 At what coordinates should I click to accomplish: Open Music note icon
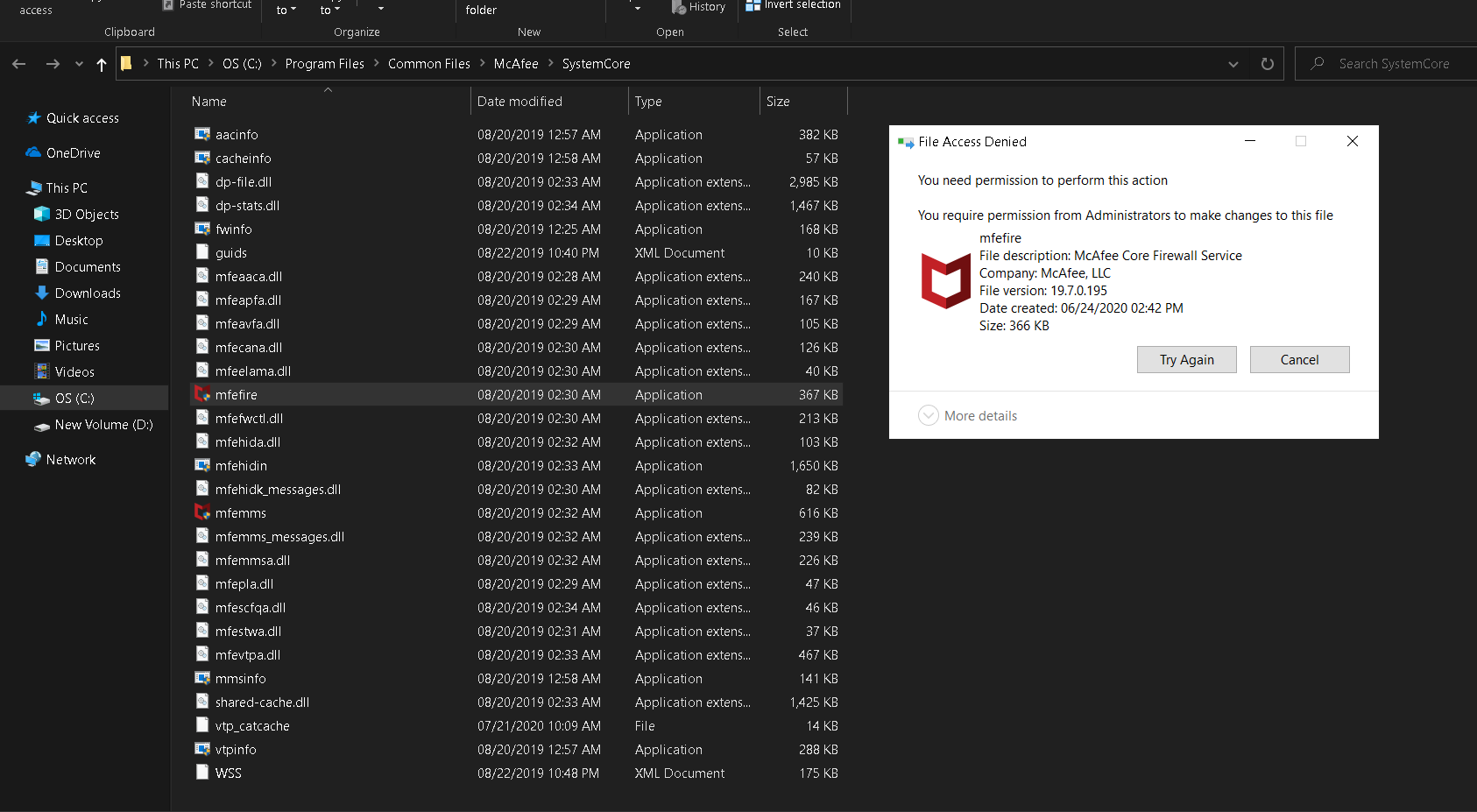[42, 319]
